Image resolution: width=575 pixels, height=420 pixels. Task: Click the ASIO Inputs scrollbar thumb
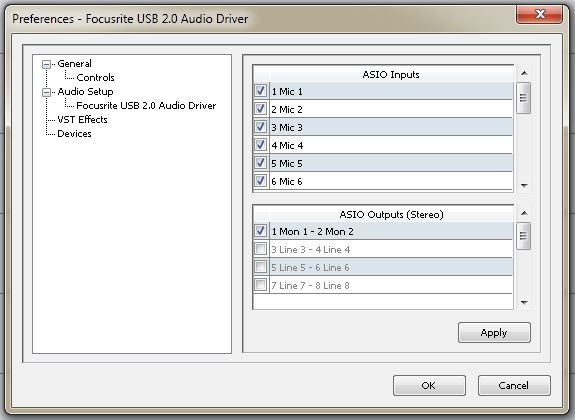click(523, 98)
